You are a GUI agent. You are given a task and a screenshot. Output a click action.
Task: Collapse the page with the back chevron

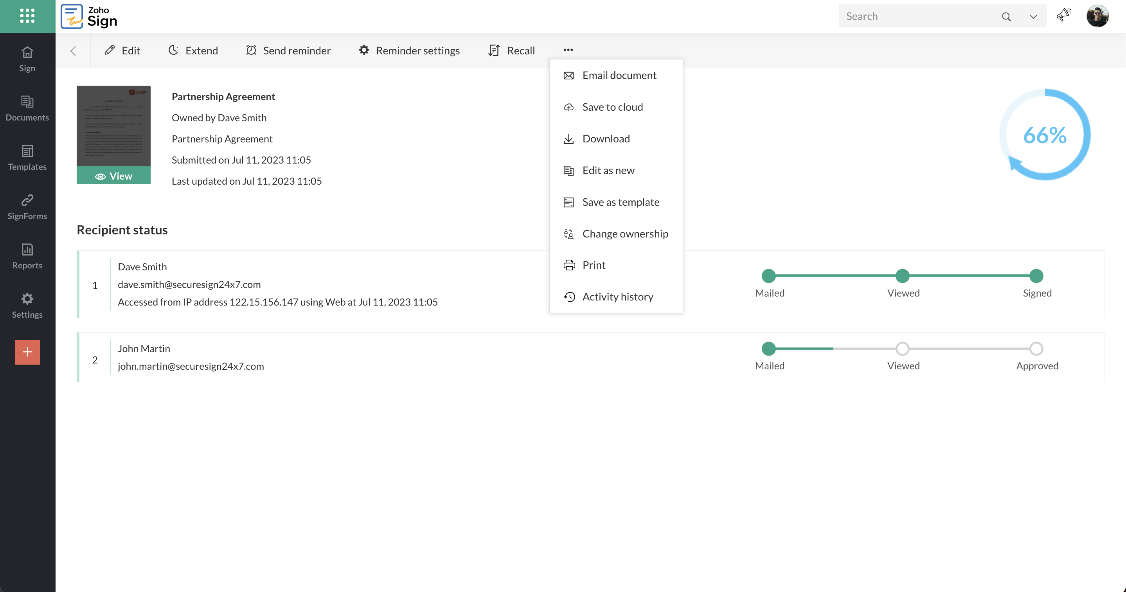click(72, 50)
